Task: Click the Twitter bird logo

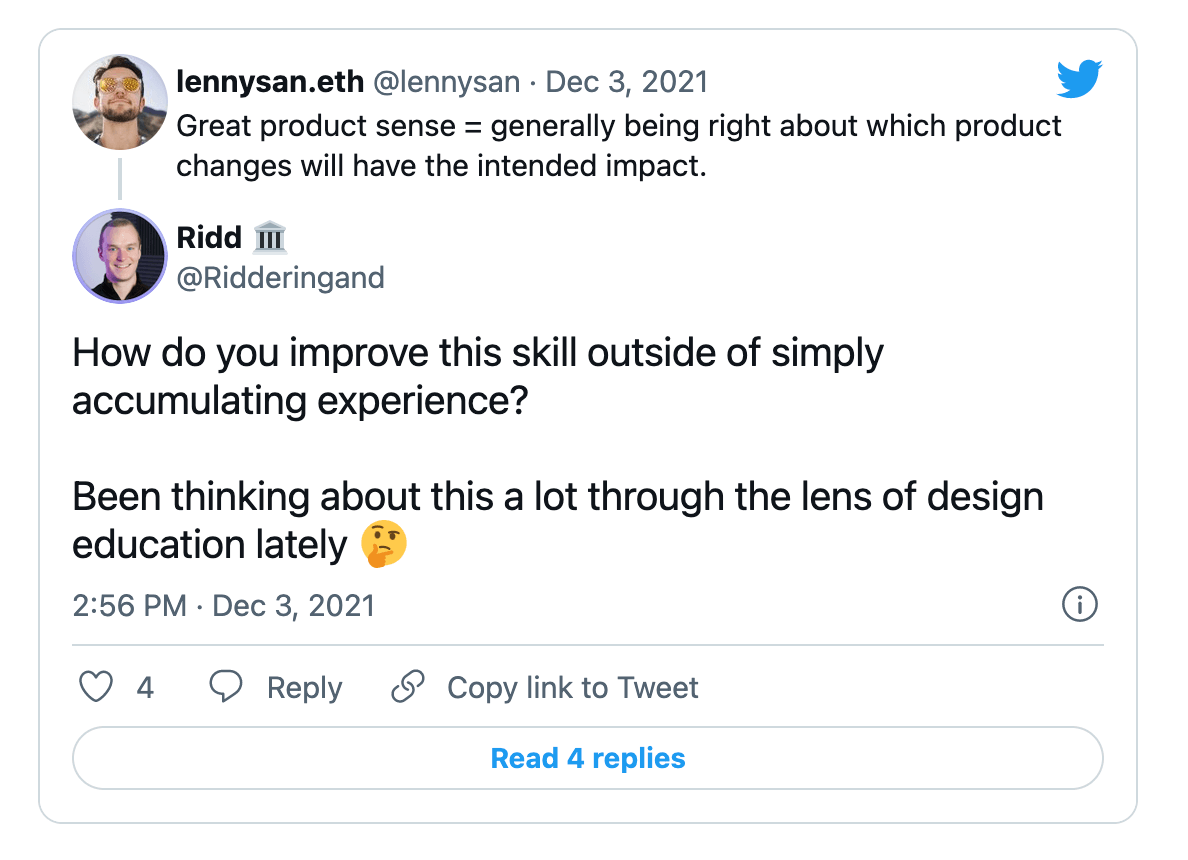Action: click(x=1079, y=77)
